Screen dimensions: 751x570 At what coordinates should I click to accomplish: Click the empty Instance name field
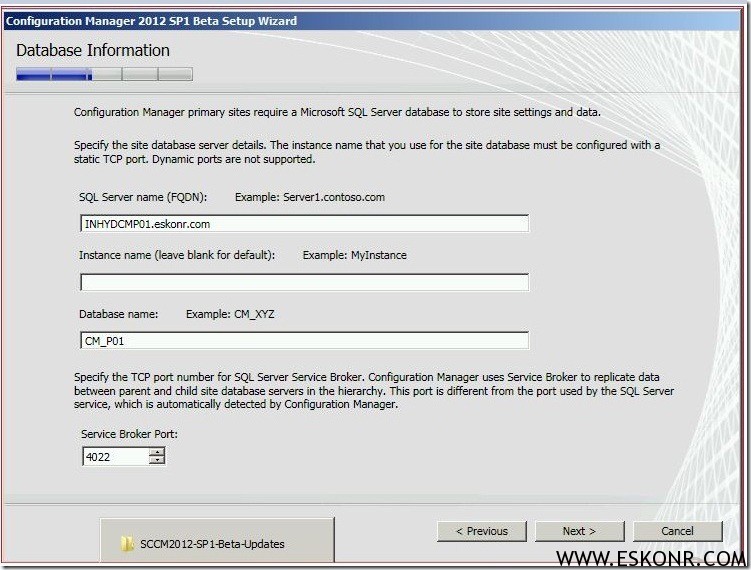click(x=305, y=282)
